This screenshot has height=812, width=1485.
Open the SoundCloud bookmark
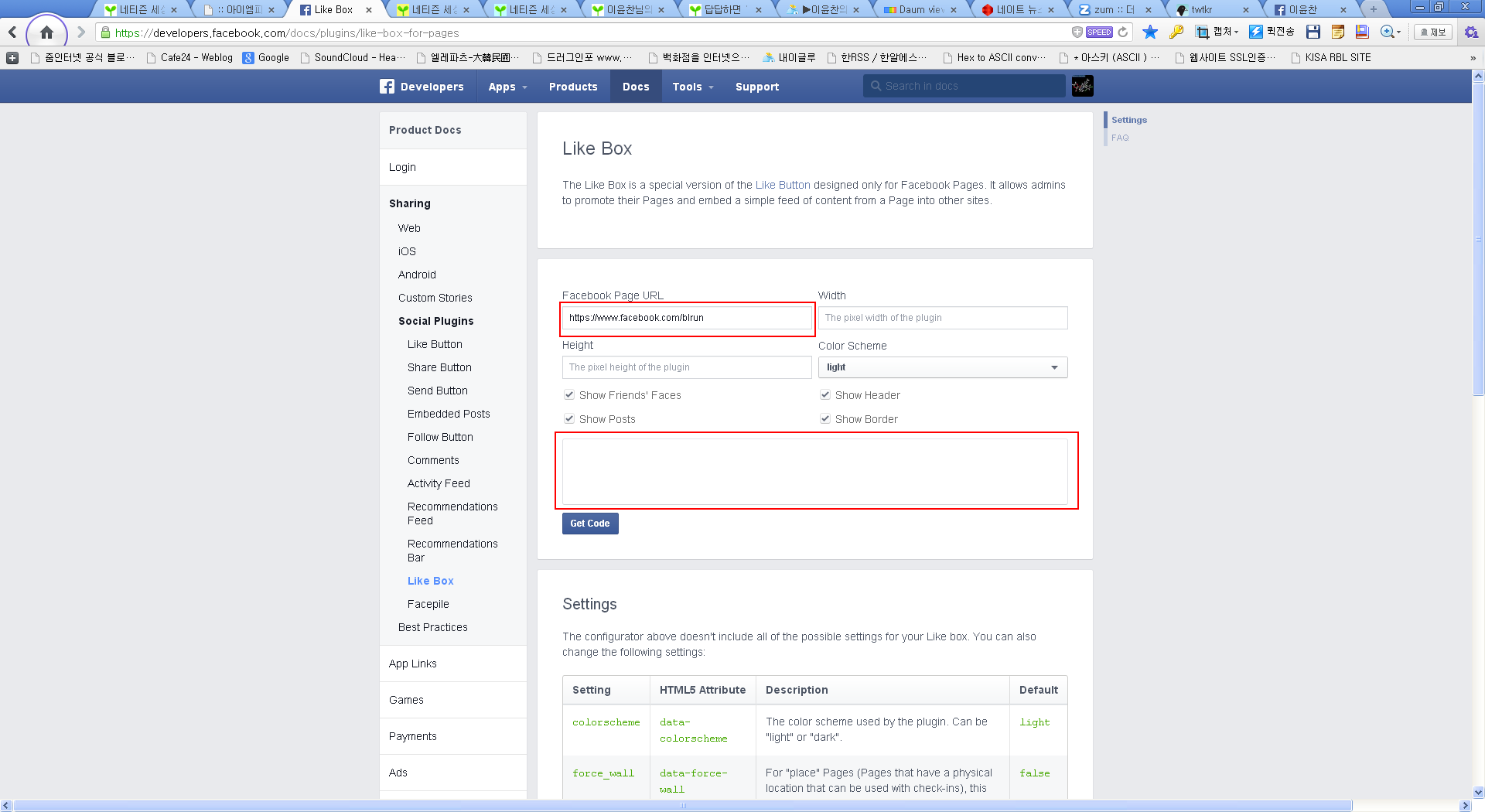click(353, 58)
